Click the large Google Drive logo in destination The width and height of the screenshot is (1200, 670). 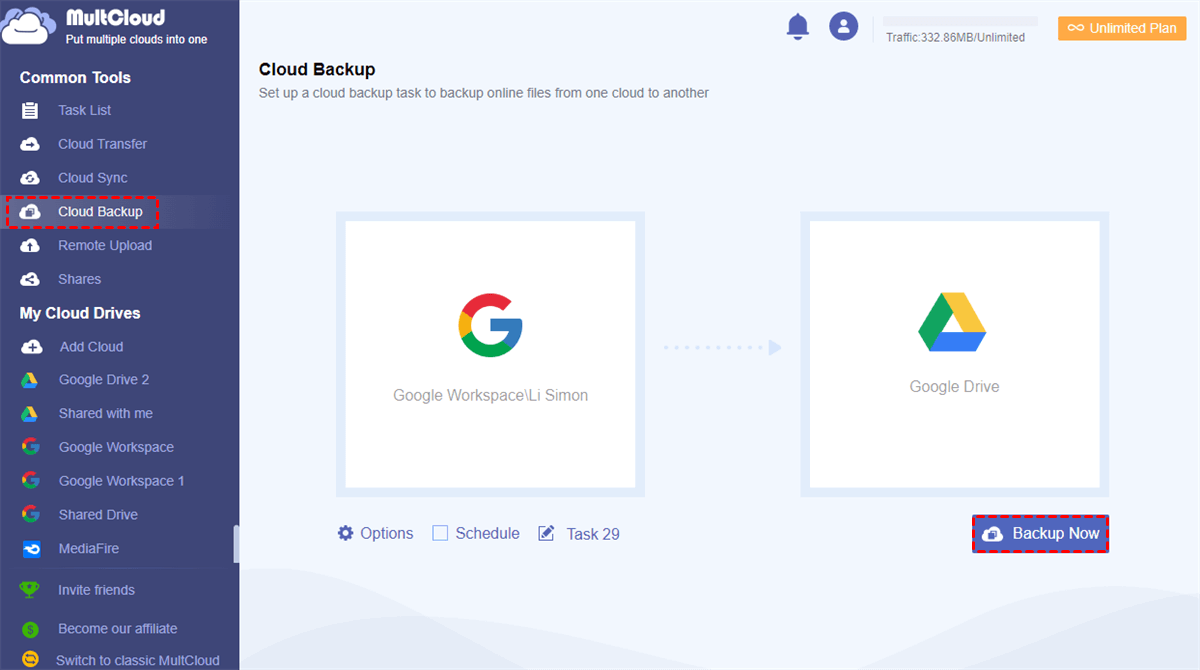click(x=953, y=322)
